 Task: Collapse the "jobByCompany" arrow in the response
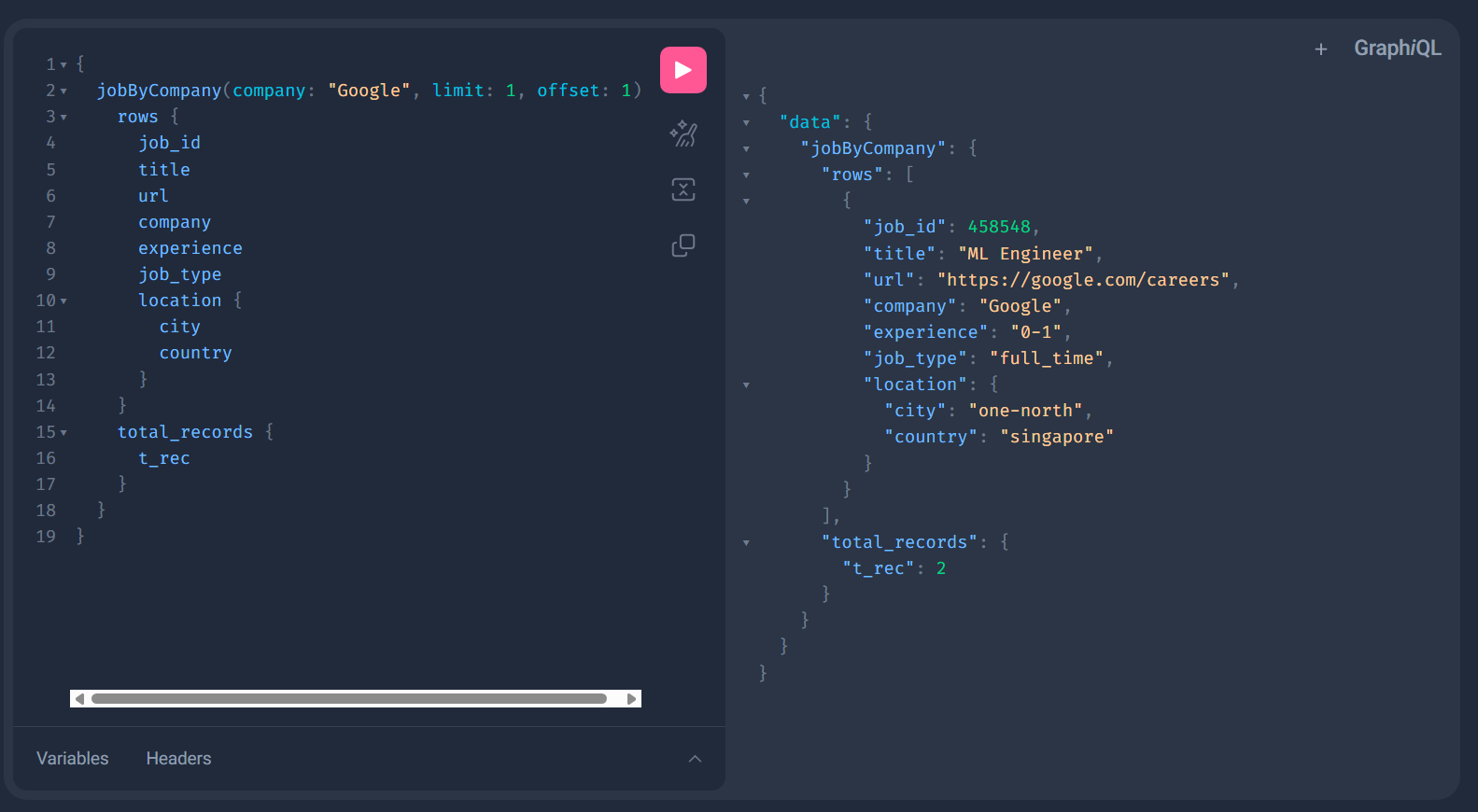[746, 149]
